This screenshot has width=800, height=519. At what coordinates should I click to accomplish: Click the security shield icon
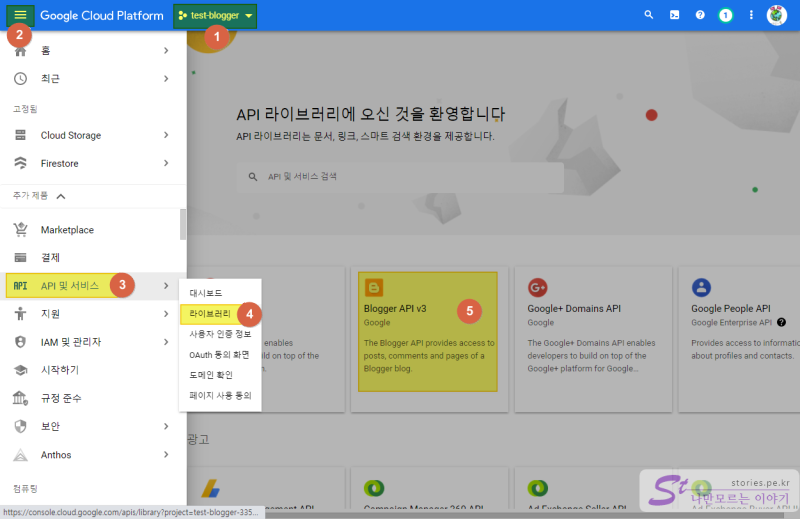[x=20, y=426]
